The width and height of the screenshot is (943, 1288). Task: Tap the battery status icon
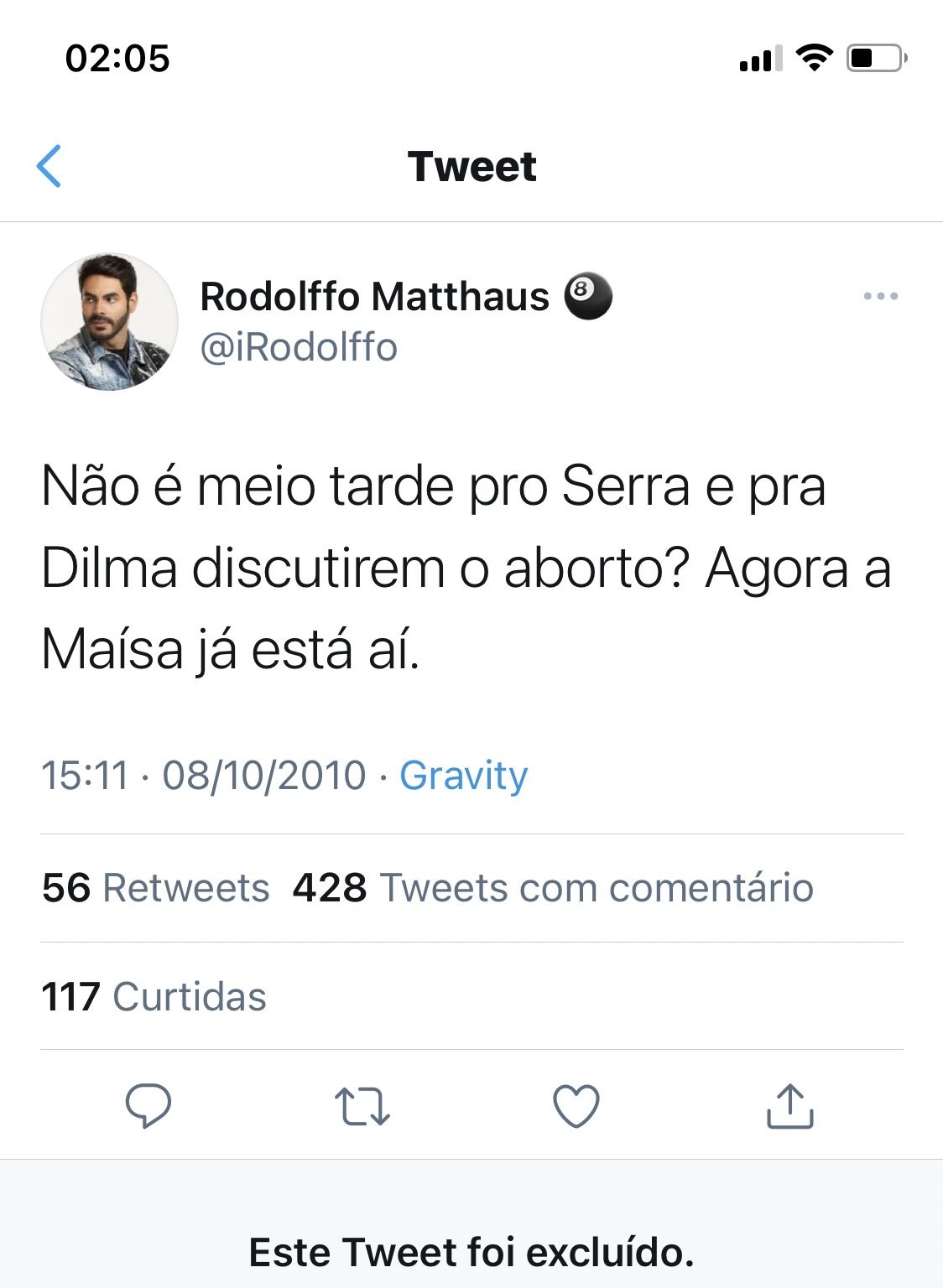(876, 58)
